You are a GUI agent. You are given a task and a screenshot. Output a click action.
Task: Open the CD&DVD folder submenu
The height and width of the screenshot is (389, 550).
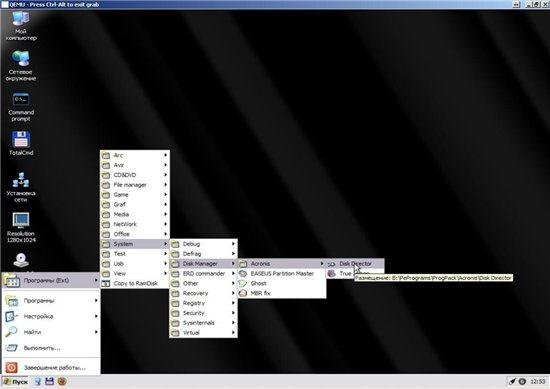click(x=135, y=175)
